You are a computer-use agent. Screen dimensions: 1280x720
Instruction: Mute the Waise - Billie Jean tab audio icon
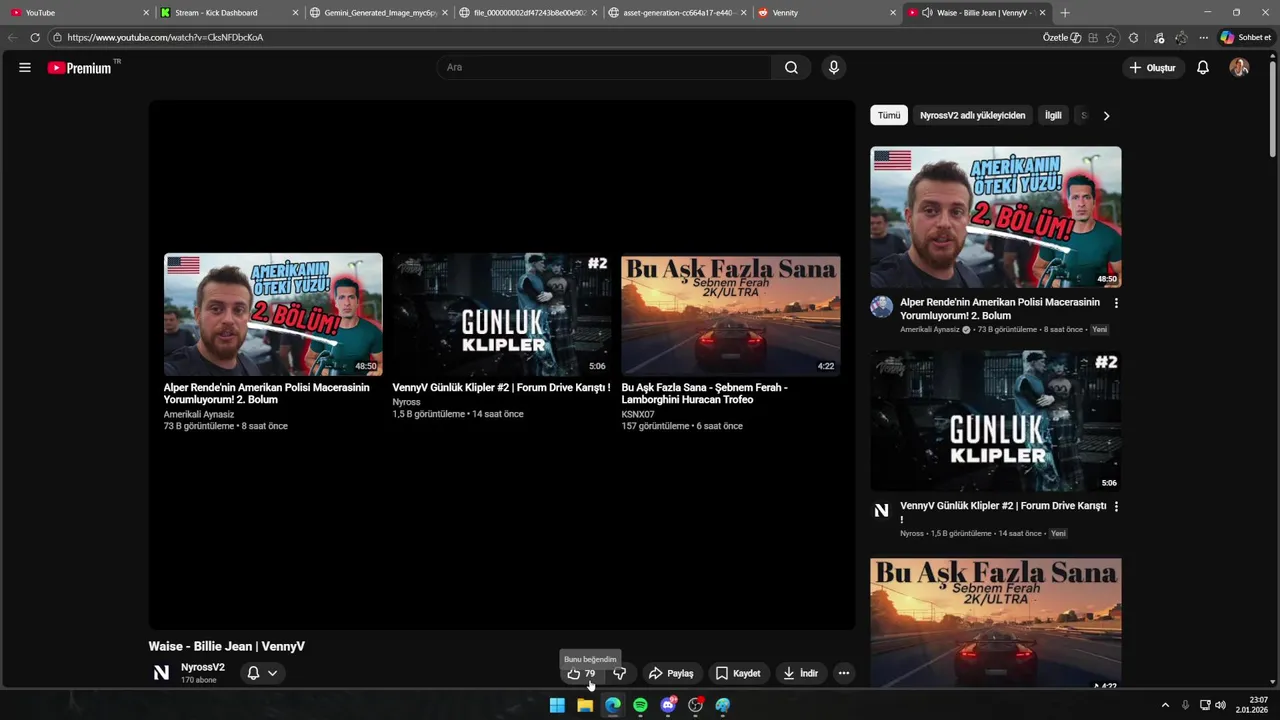pos(927,13)
